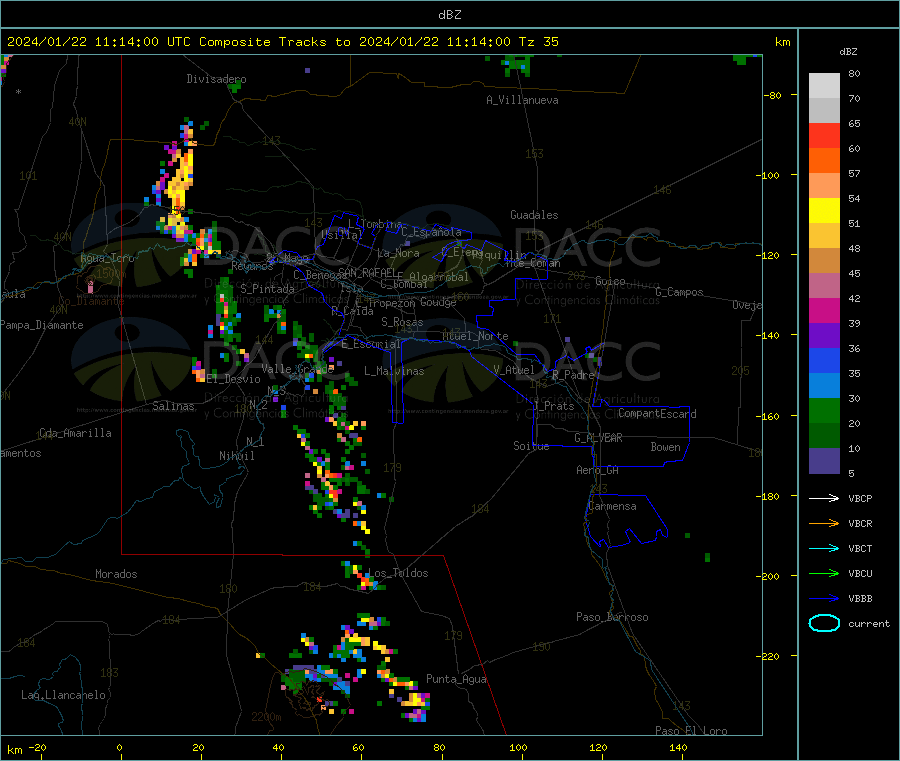900x761 pixels.
Task: Click the 'Atuel_Norte' map label
Action: 475,336
